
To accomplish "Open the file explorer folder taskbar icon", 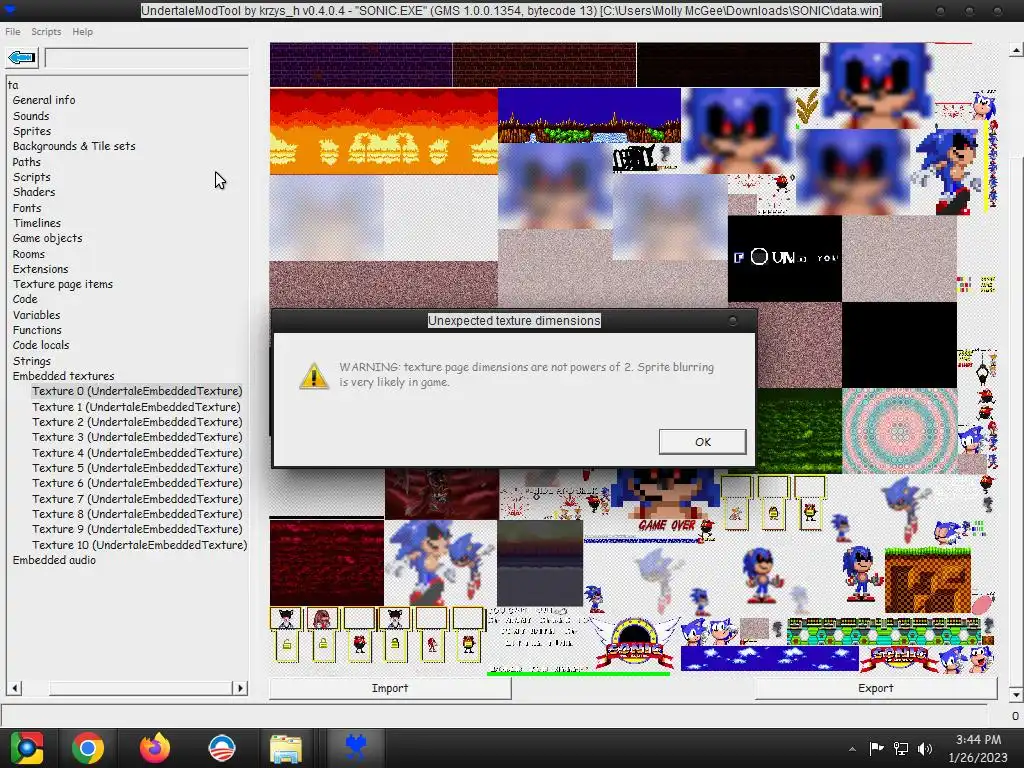I will pyautogui.click(x=286, y=748).
